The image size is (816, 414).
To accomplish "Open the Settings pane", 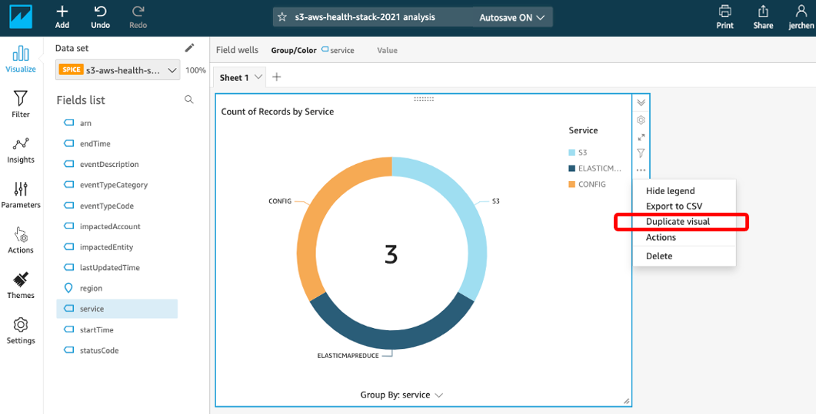I will point(21,331).
